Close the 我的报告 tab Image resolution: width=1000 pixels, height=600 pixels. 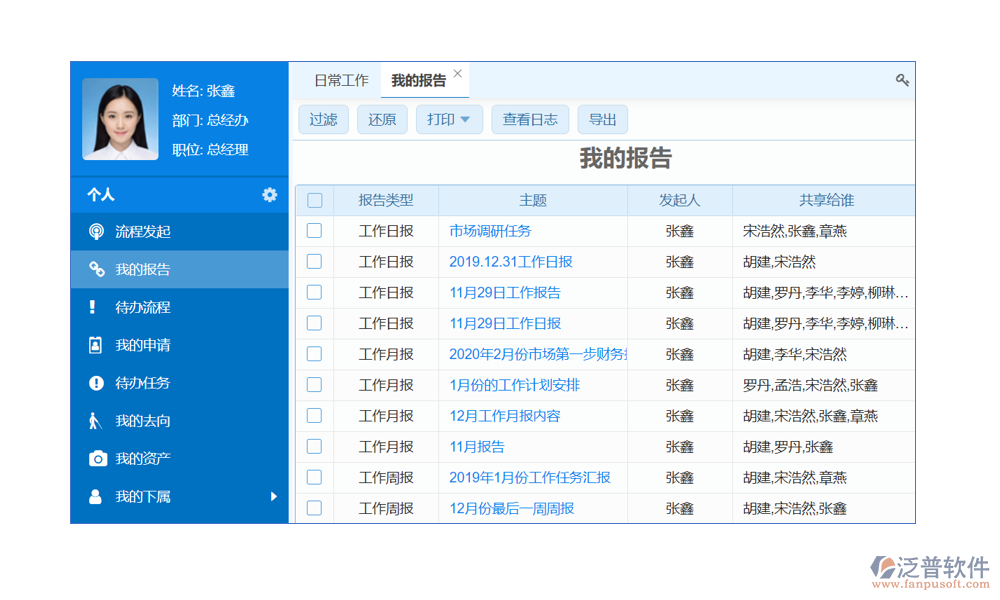click(x=458, y=73)
